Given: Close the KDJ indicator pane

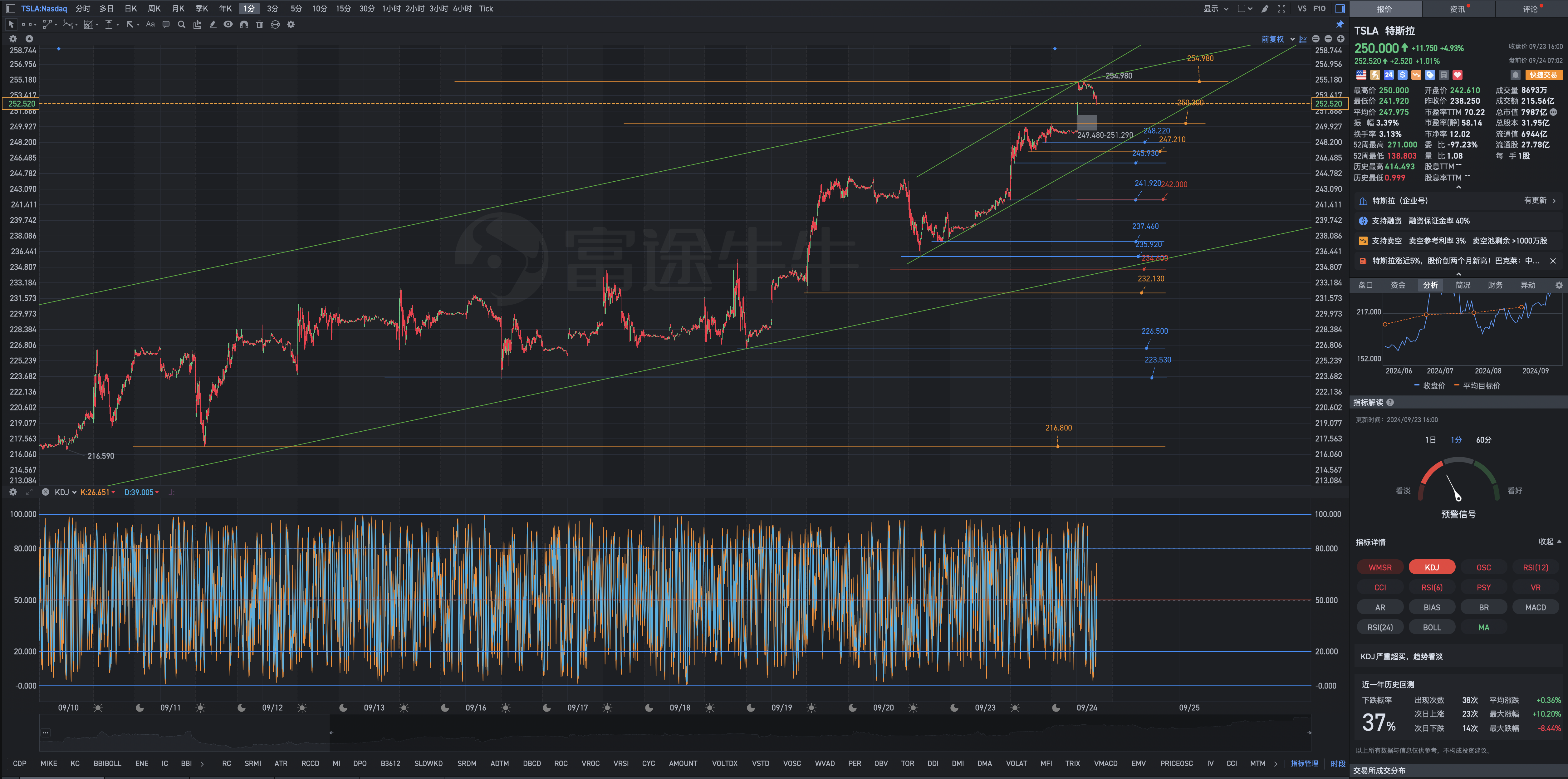Looking at the screenshot, I should point(45,492).
